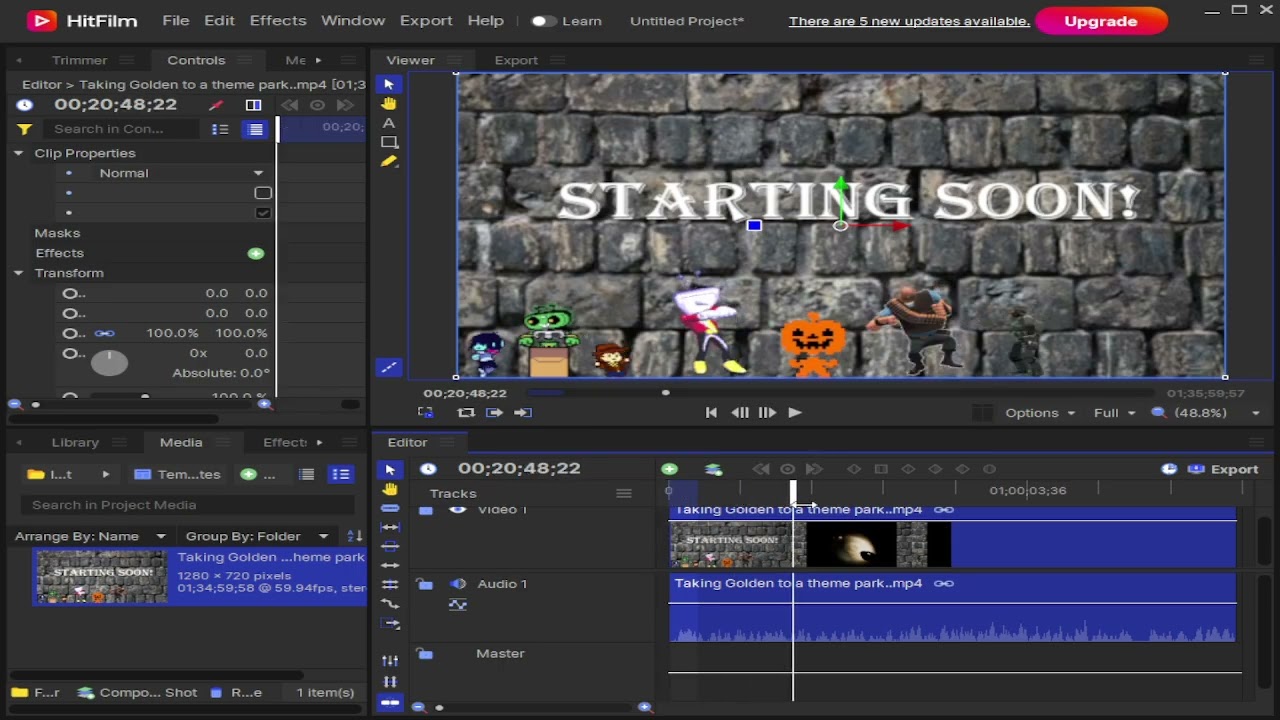This screenshot has height=720, width=1280.
Task: Select the hand tool in the Viewer toolbar
Action: (x=389, y=104)
